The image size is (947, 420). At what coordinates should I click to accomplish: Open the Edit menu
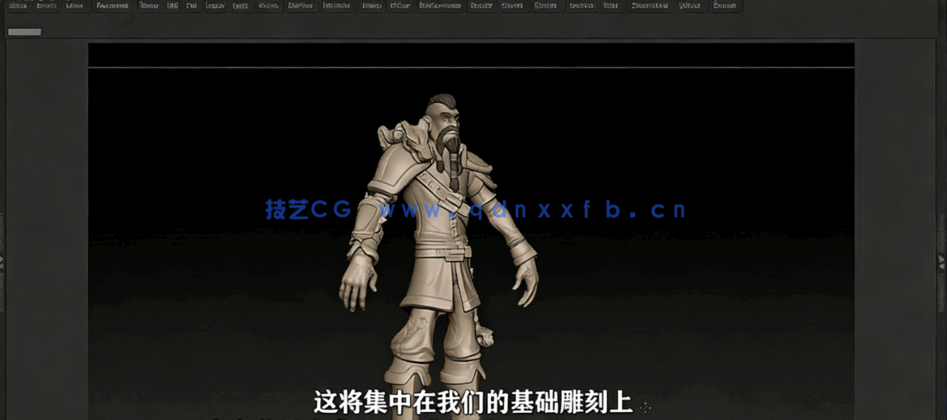pos(172,6)
